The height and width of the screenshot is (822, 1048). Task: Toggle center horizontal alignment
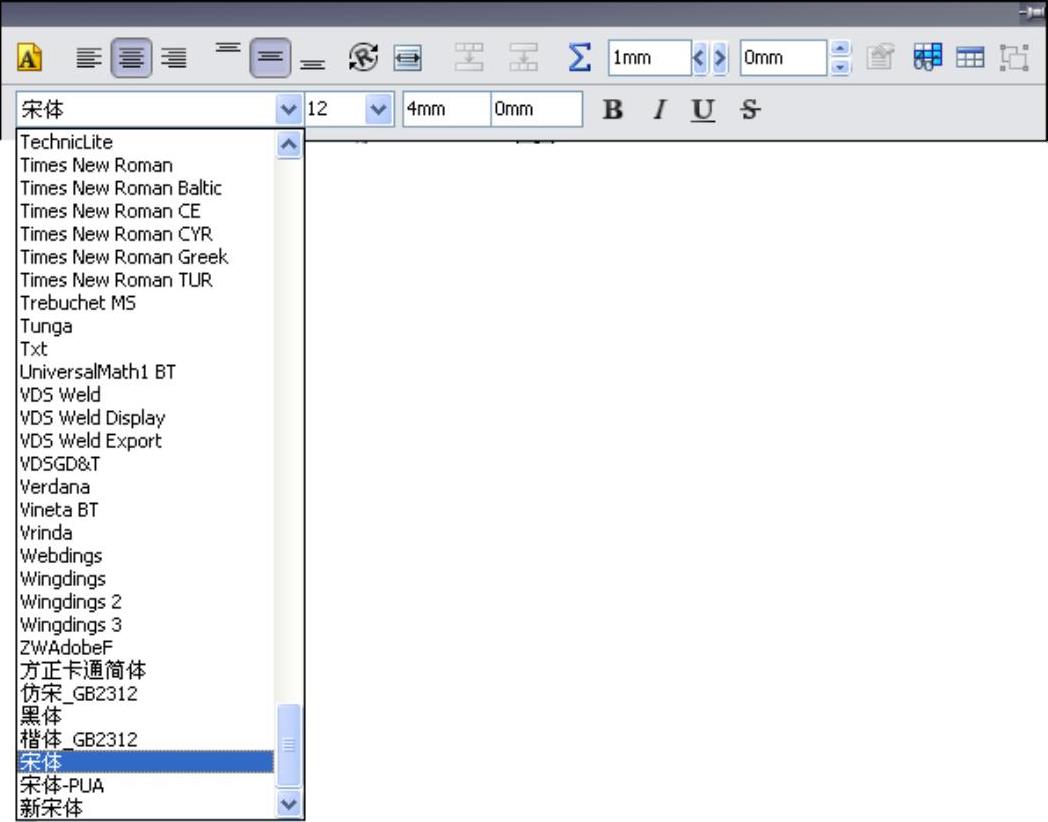click(x=130, y=59)
